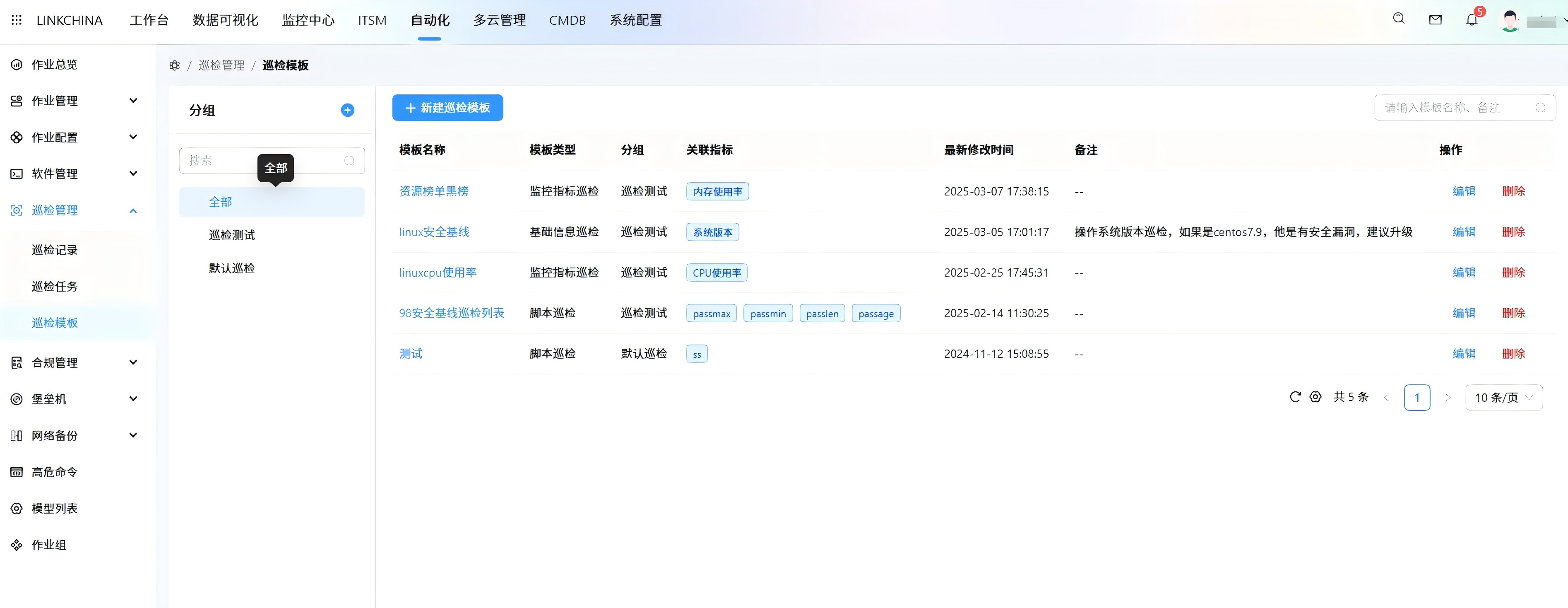Expand 合规管理 menu chevron
Screen dimensions: 1568x608
point(133,362)
